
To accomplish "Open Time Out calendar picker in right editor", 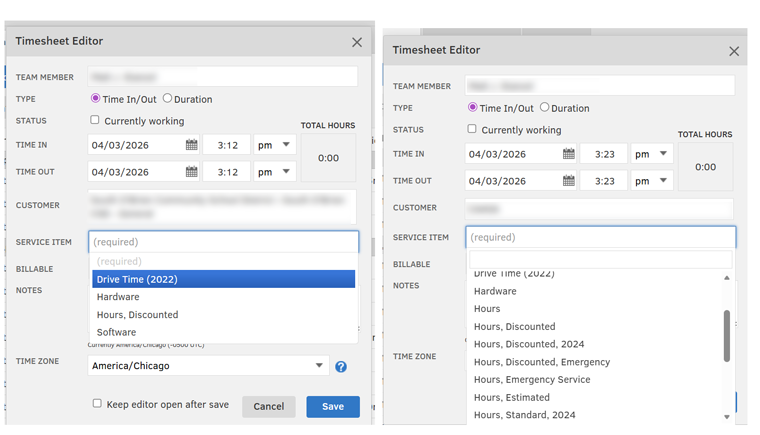I will click(x=568, y=181).
